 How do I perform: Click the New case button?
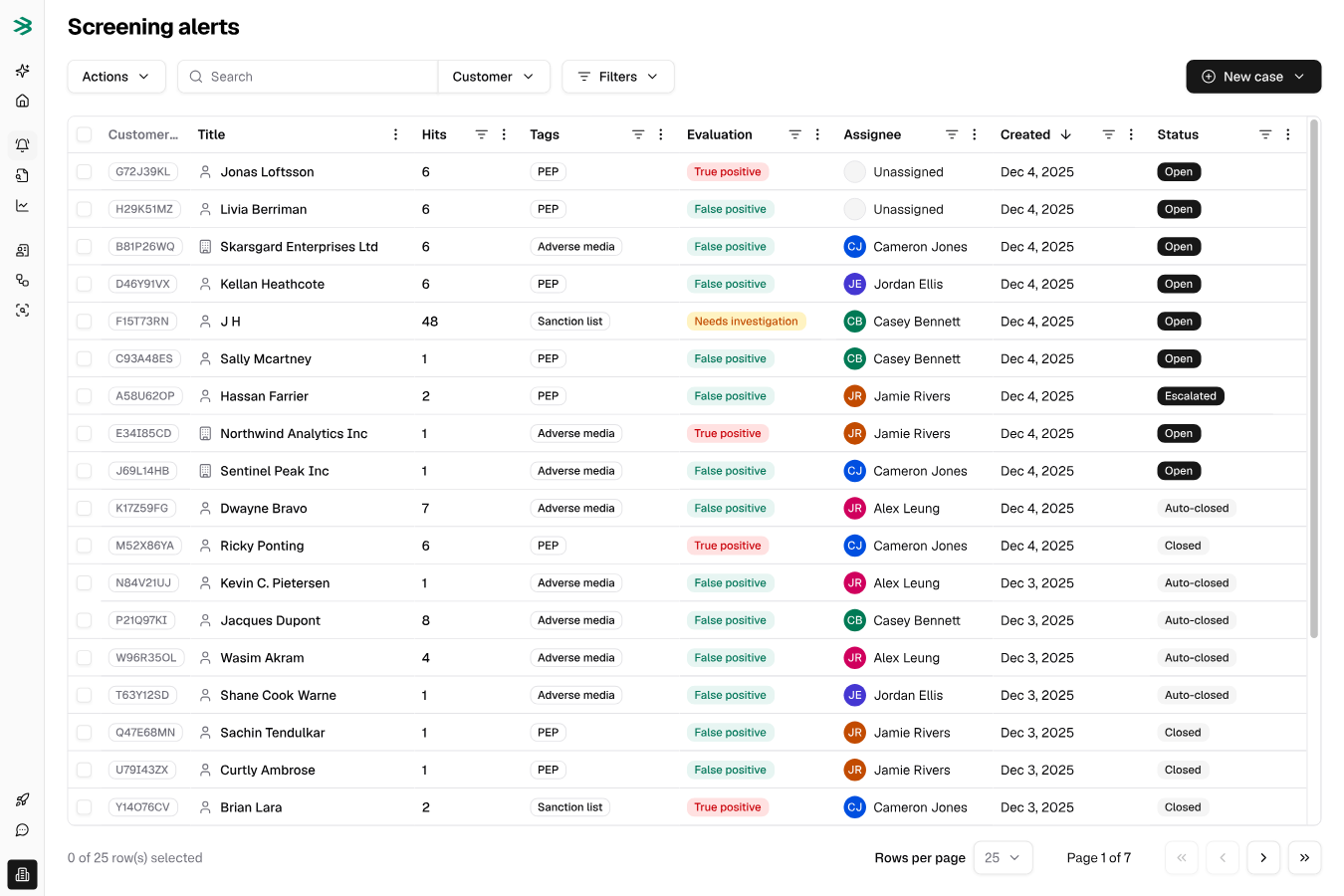(x=1252, y=77)
